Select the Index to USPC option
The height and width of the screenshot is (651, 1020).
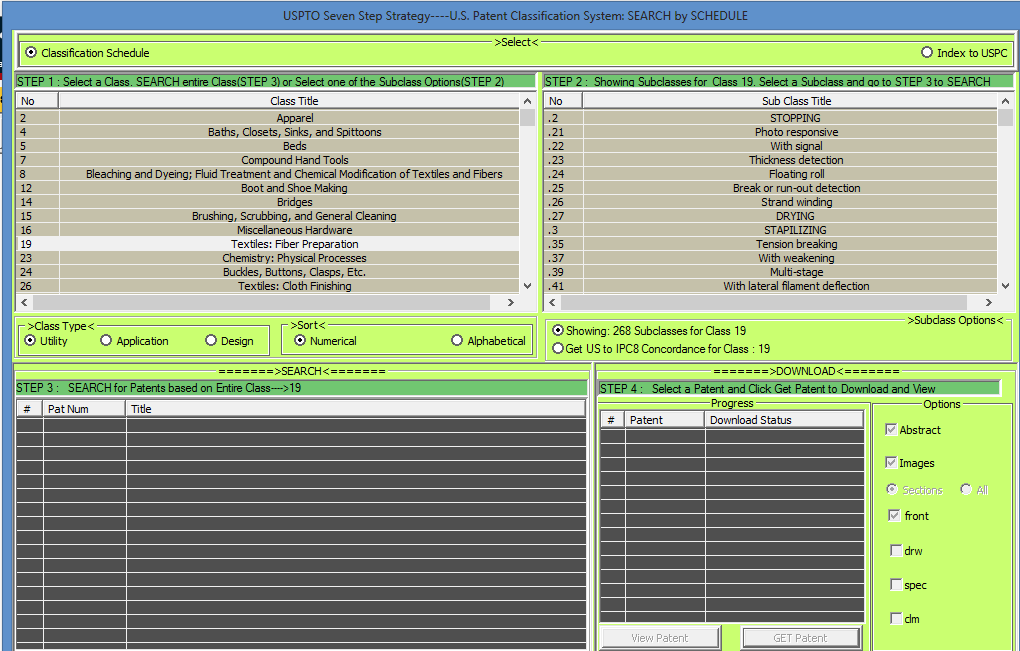pyautogui.click(x=927, y=53)
